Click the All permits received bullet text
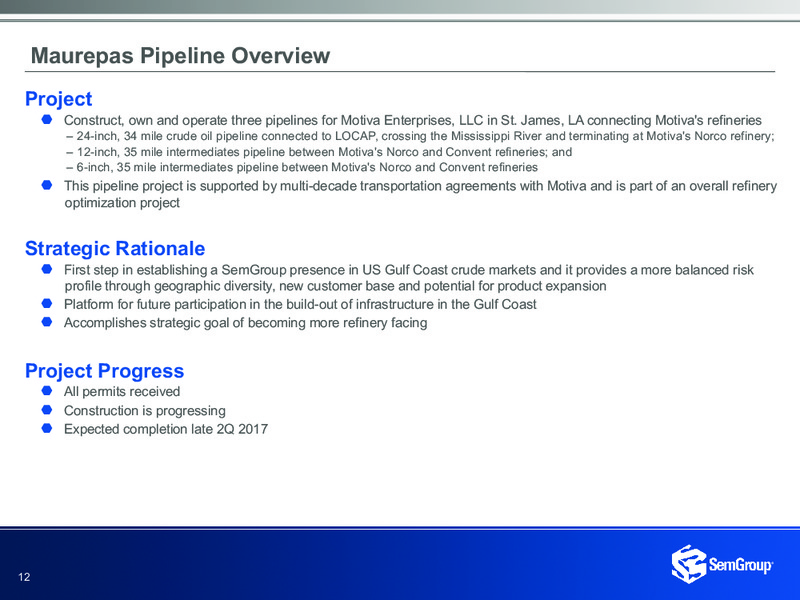This screenshot has height=600, width=800. tap(122, 391)
